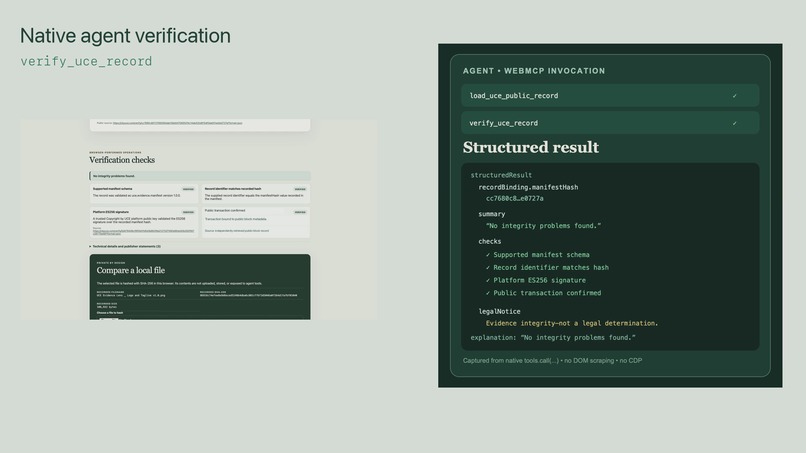Image resolution: width=806 pixels, height=453 pixels.
Task: Click the 'Structured result' heading
Action: [x=530, y=148]
